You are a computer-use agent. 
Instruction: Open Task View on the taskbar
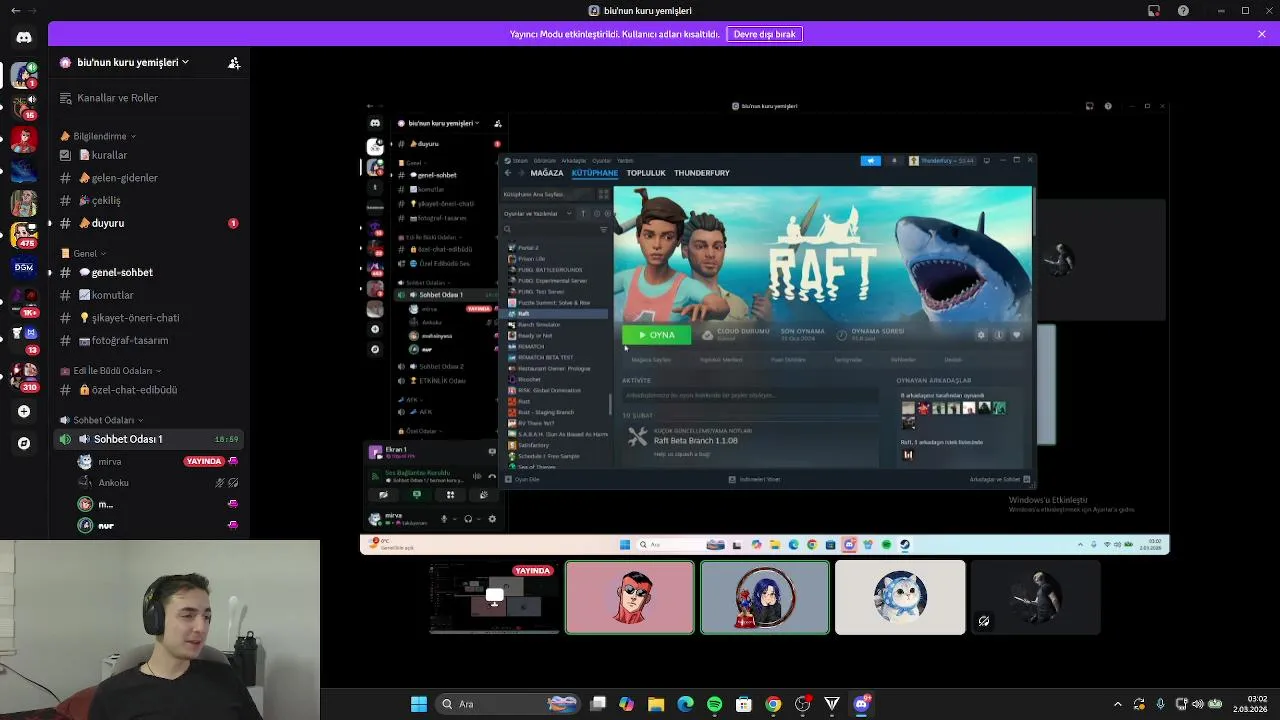click(x=598, y=704)
